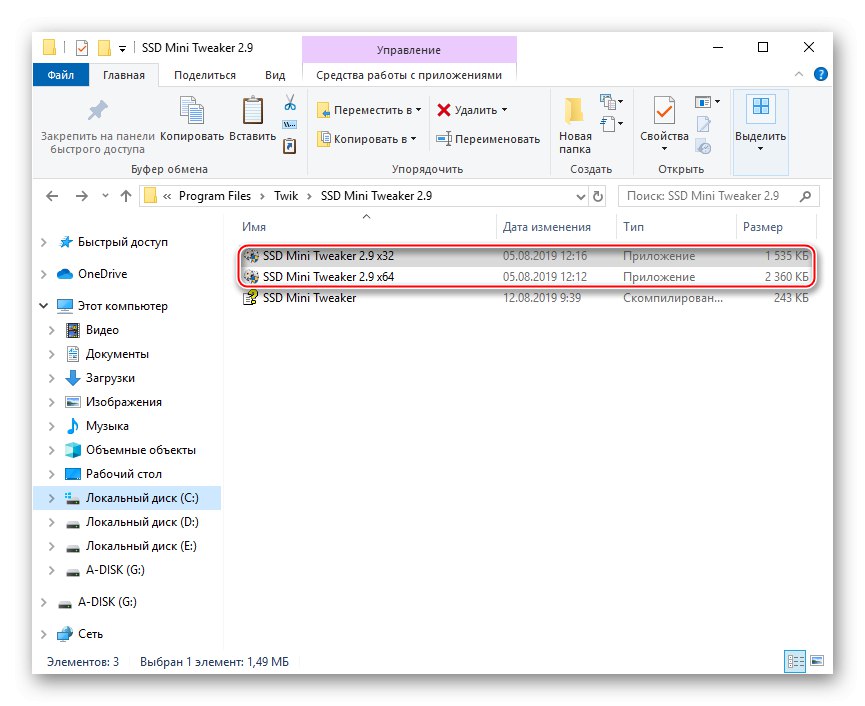Click Twik in breadcrumb path
The image size is (865, 706).
tap(286, 196)
